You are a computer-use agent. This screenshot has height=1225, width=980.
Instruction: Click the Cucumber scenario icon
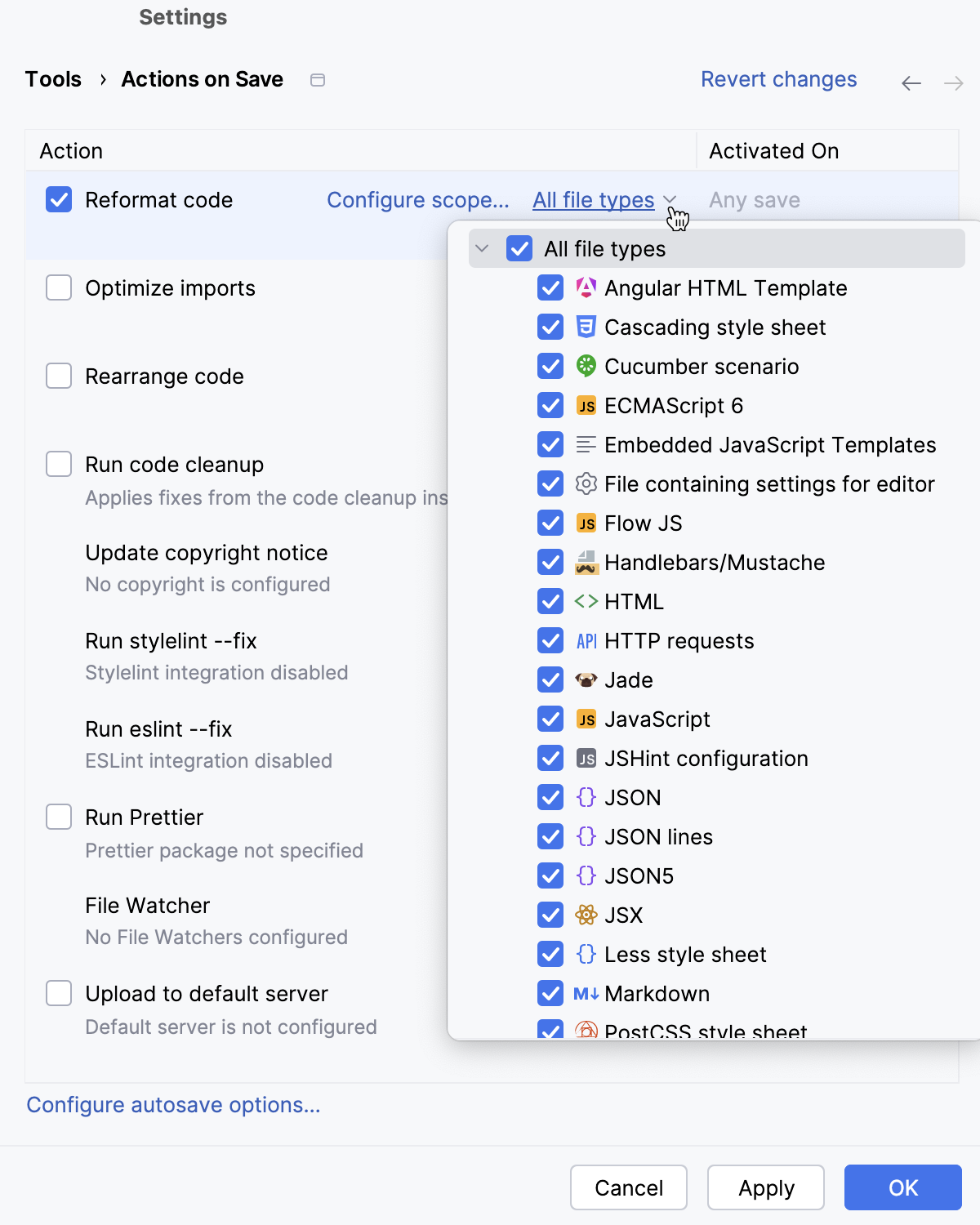pos(586,366)
